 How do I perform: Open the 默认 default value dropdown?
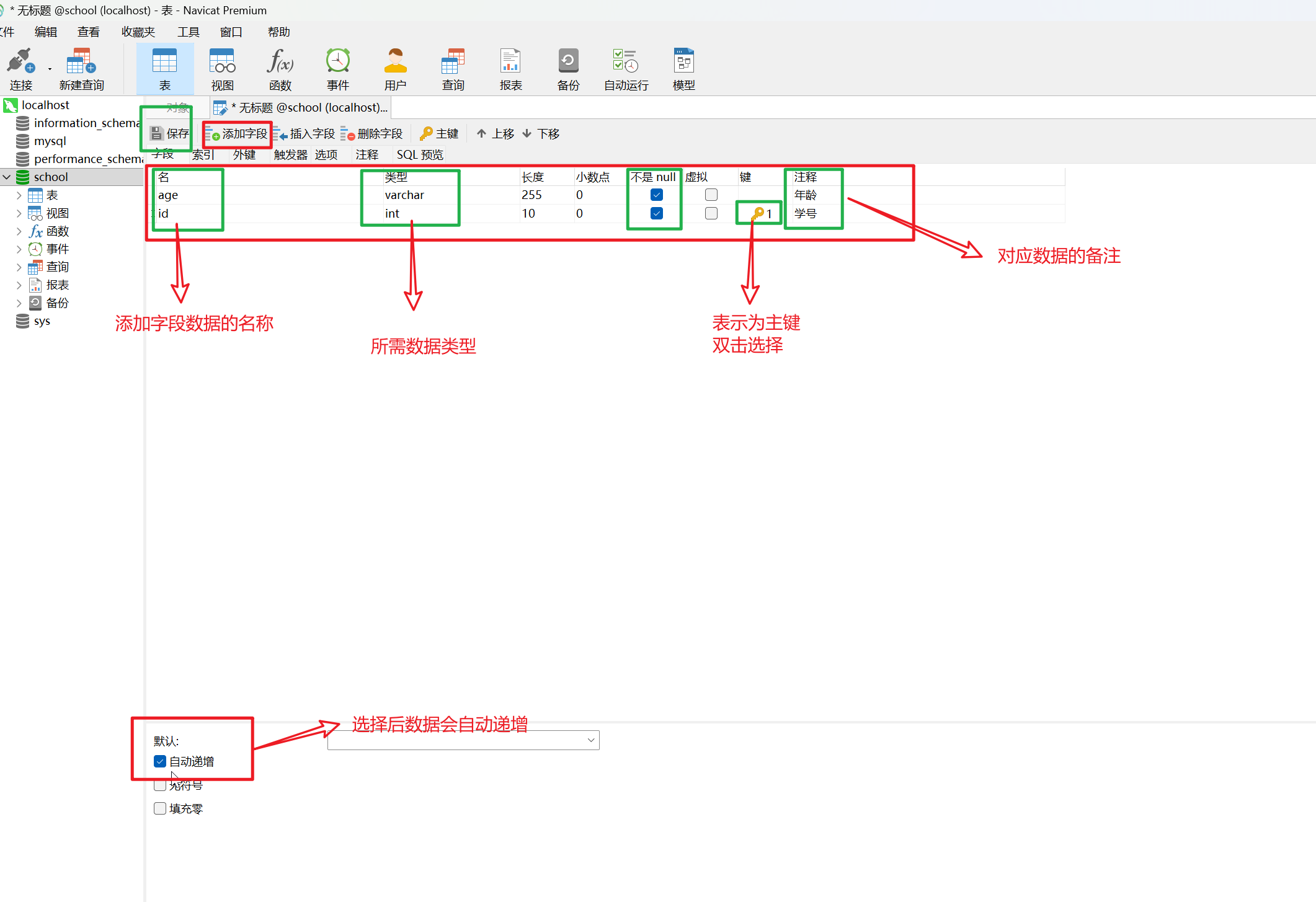coord(590,740)
